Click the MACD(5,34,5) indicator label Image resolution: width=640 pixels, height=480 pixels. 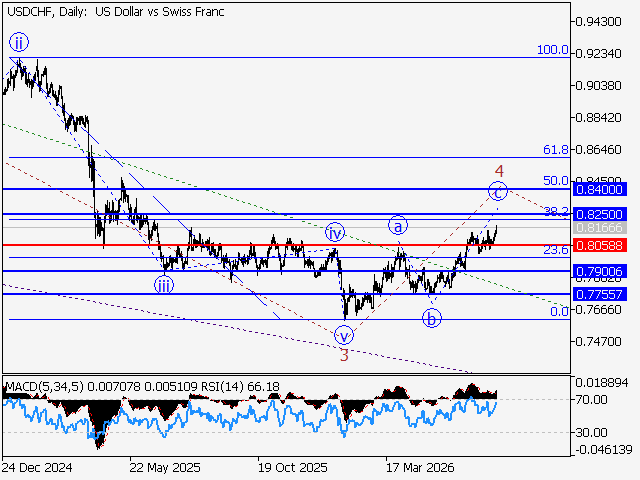(x=44, y=387)
